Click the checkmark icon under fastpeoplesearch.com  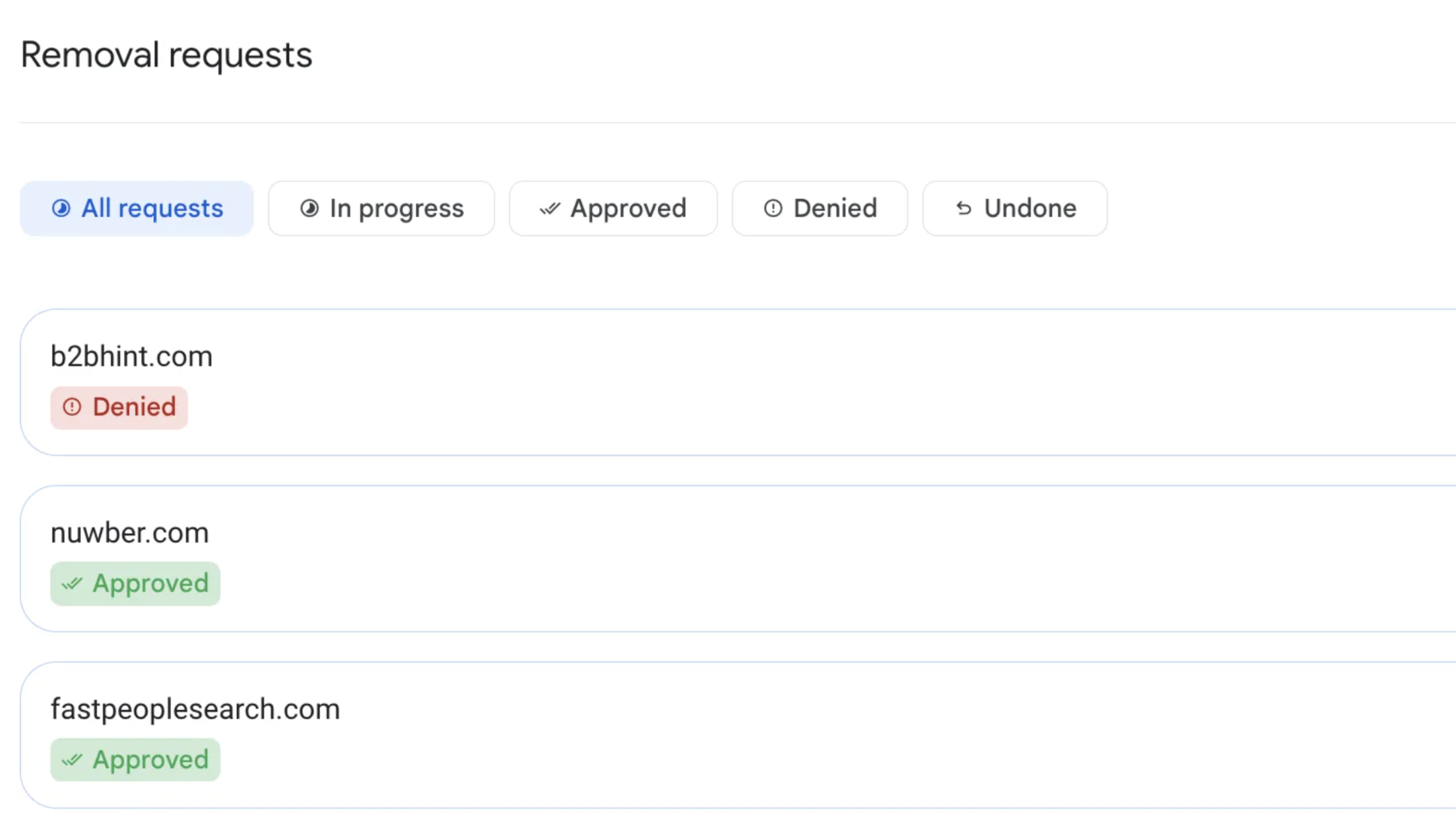[x=72, y=759]
